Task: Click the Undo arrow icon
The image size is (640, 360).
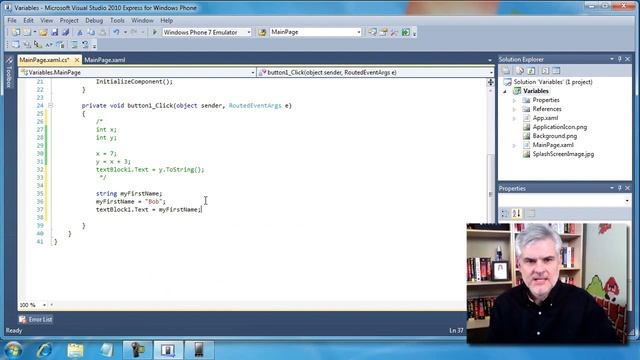Action: pos(117,32)
